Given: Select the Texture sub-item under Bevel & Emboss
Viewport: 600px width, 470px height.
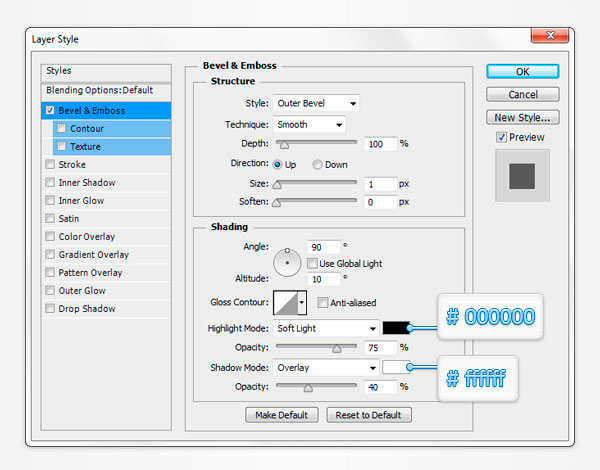Looking at the screenshot, I should tap(84, 147).
